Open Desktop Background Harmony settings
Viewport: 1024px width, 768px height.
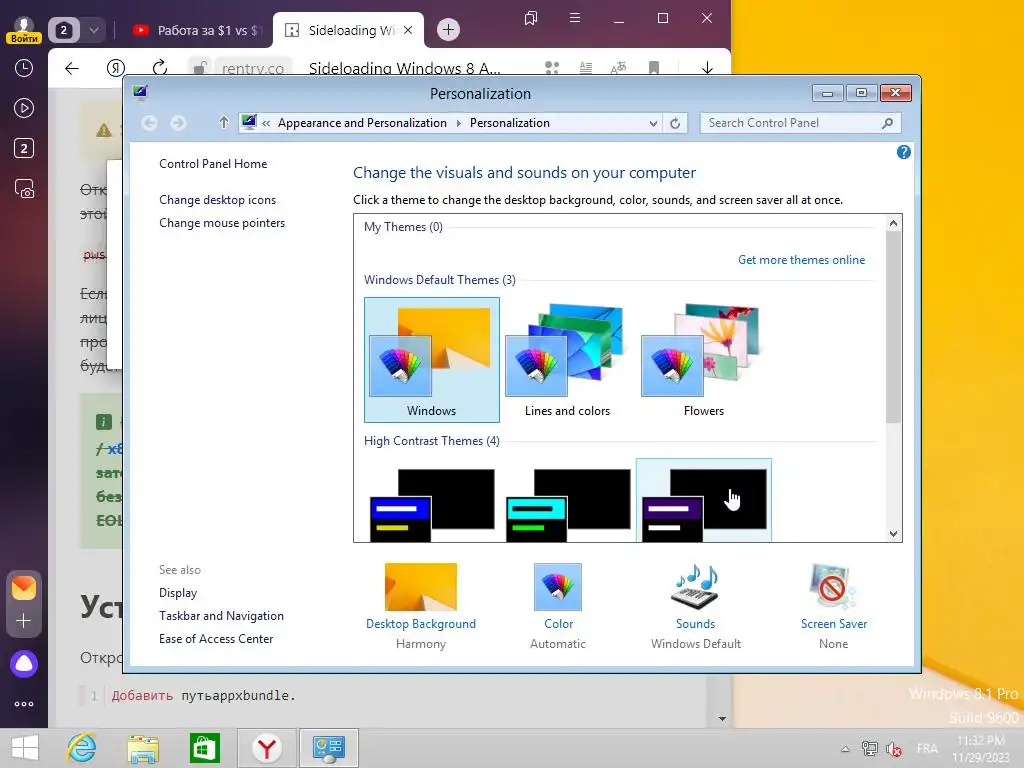click(x=421, y=605)
